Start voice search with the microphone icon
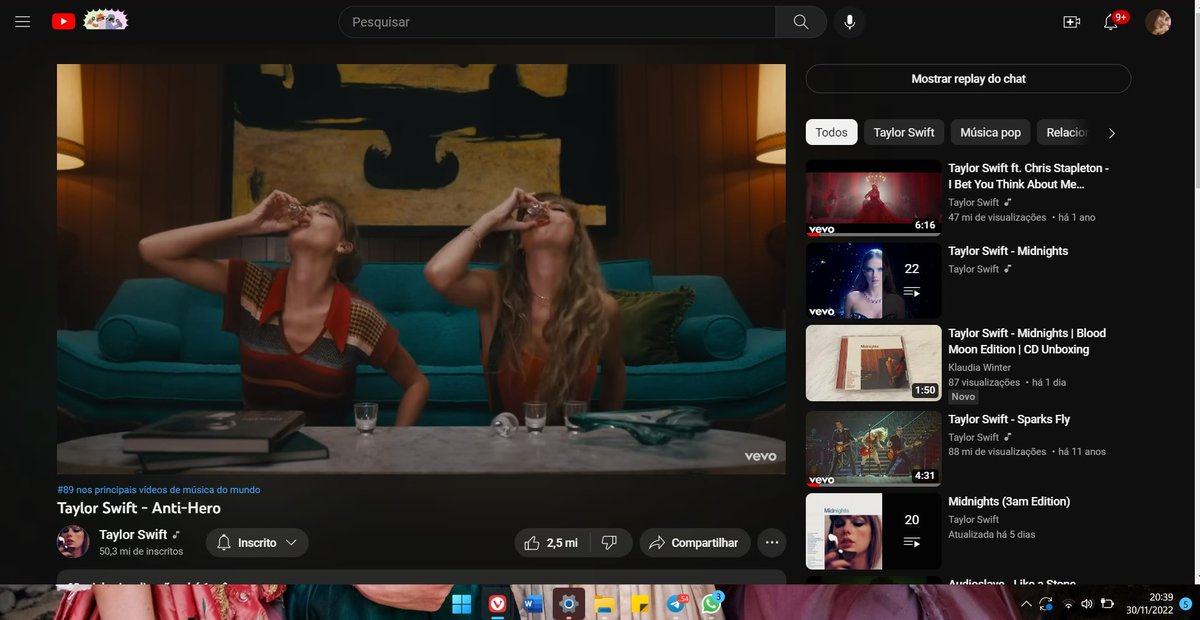This screenshot has width=1200, height=620. pos(850,22)
